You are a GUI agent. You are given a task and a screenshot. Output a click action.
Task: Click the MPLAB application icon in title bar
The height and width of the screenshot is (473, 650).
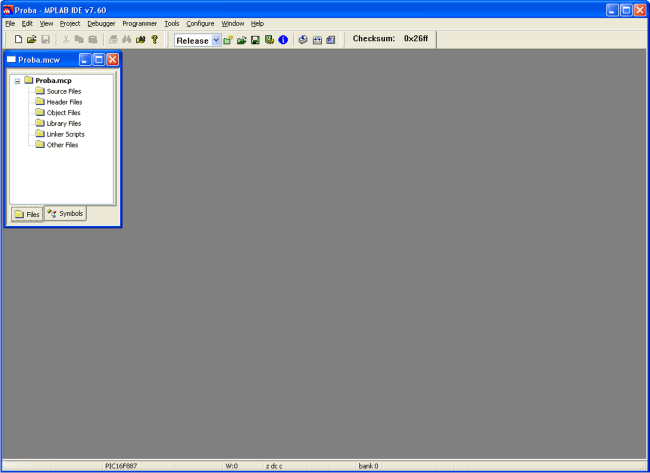click(x=7, y=10)
